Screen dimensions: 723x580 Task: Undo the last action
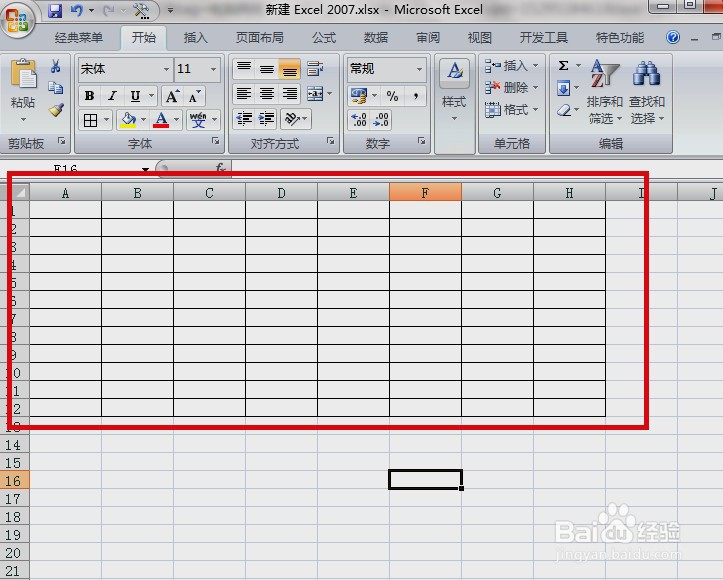pos(76,10)
